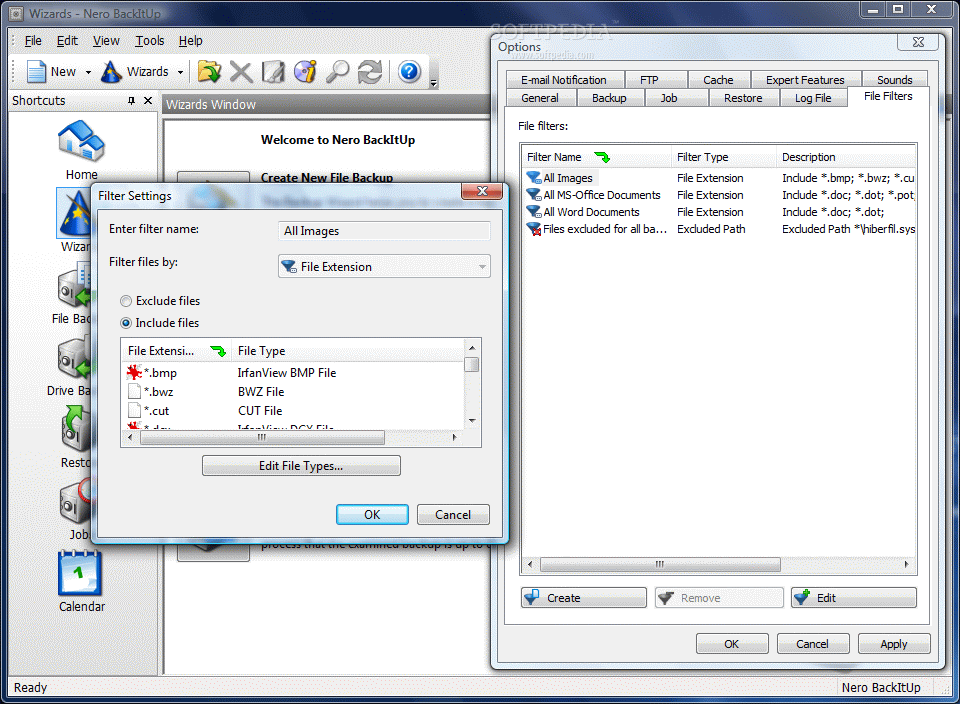Select Files excluded for all backups row
The image size is (960, 704).
pos(720,230)
